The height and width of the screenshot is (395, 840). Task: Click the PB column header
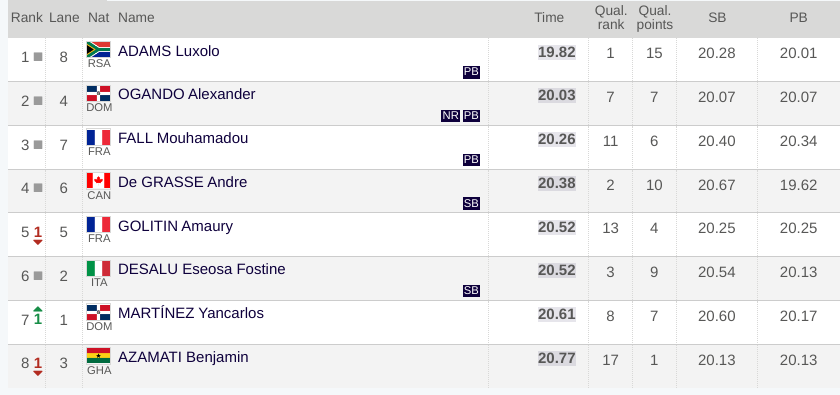point(798,18)
